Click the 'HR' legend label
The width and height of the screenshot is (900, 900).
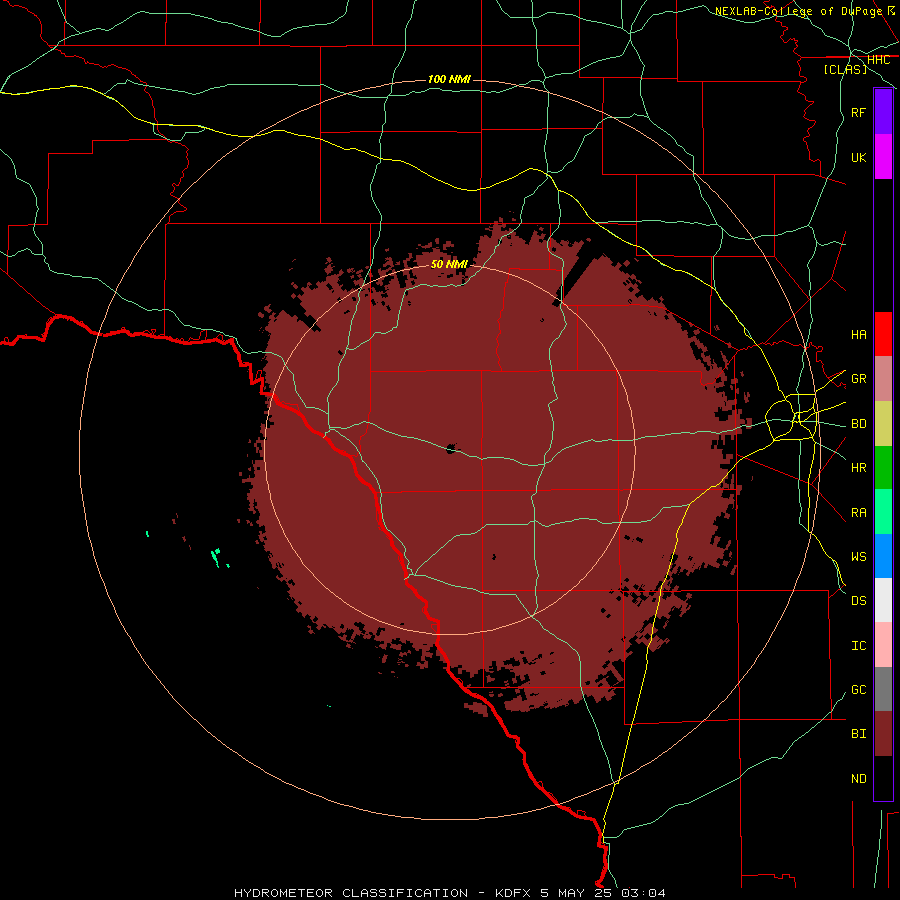pyautogui.click(x=858, y=468)
